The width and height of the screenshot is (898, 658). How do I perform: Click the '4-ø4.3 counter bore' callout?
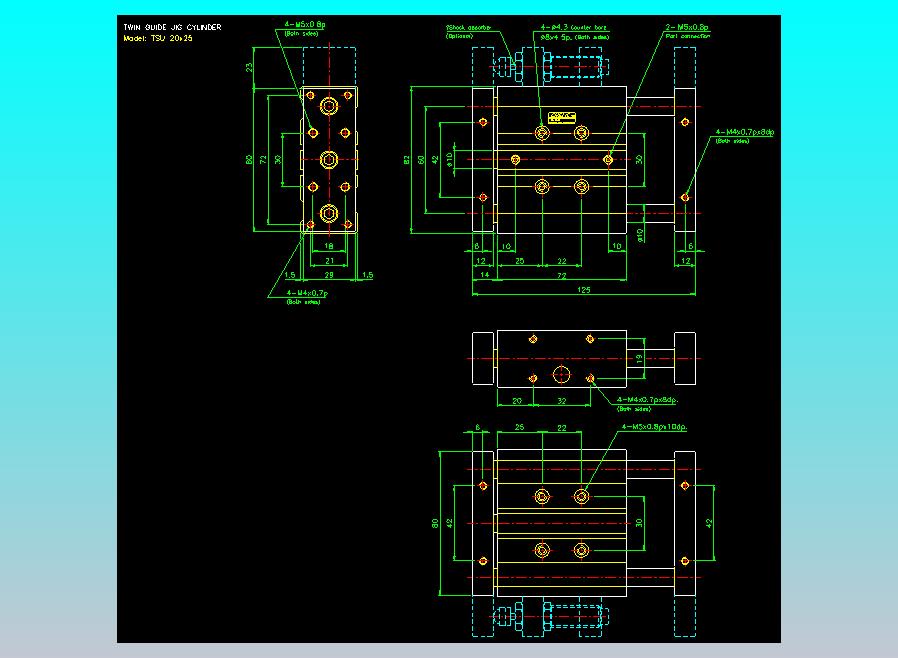tap(573, 27)
